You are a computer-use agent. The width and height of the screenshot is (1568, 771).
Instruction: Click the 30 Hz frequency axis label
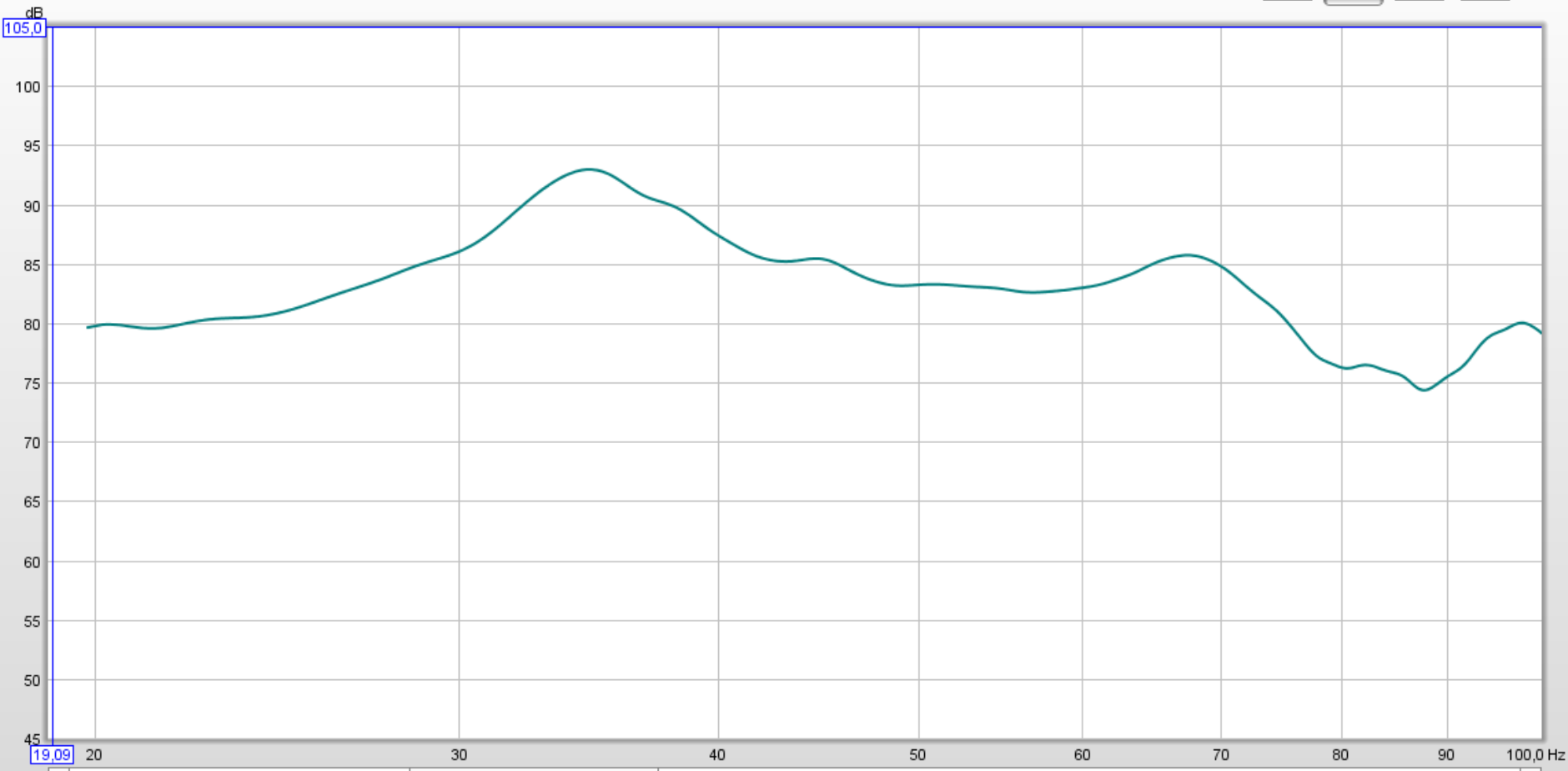[459, 755]
